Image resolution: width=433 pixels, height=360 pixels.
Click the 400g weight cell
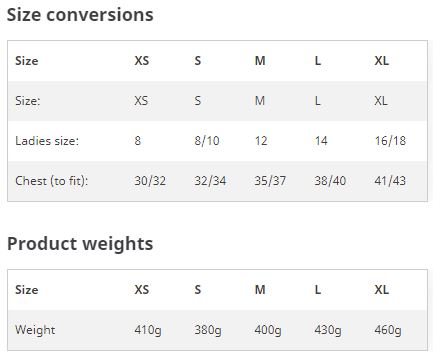[268, 330]
